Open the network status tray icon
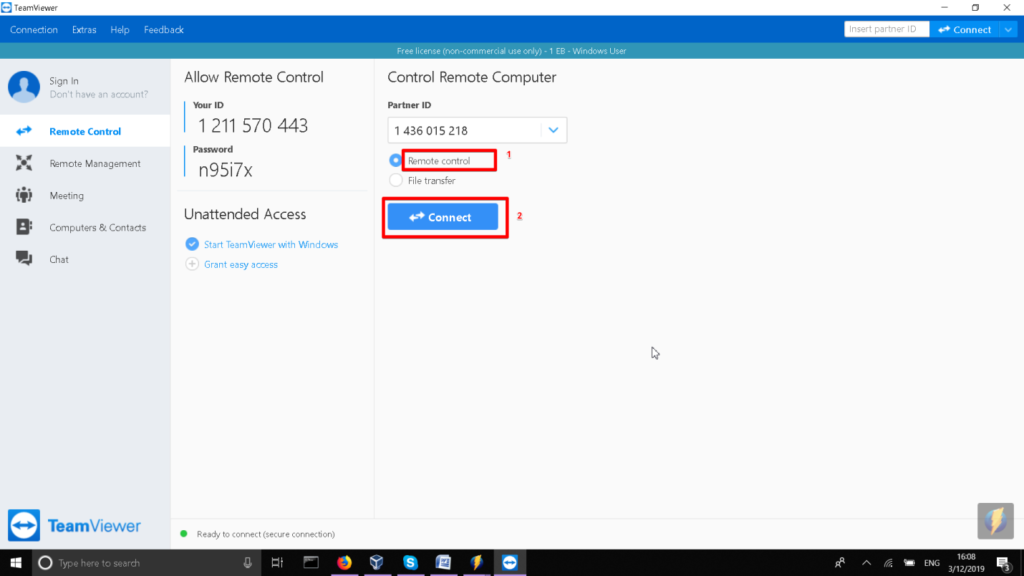This screenshot has height=576, width=1024. [x=888, y=562]
